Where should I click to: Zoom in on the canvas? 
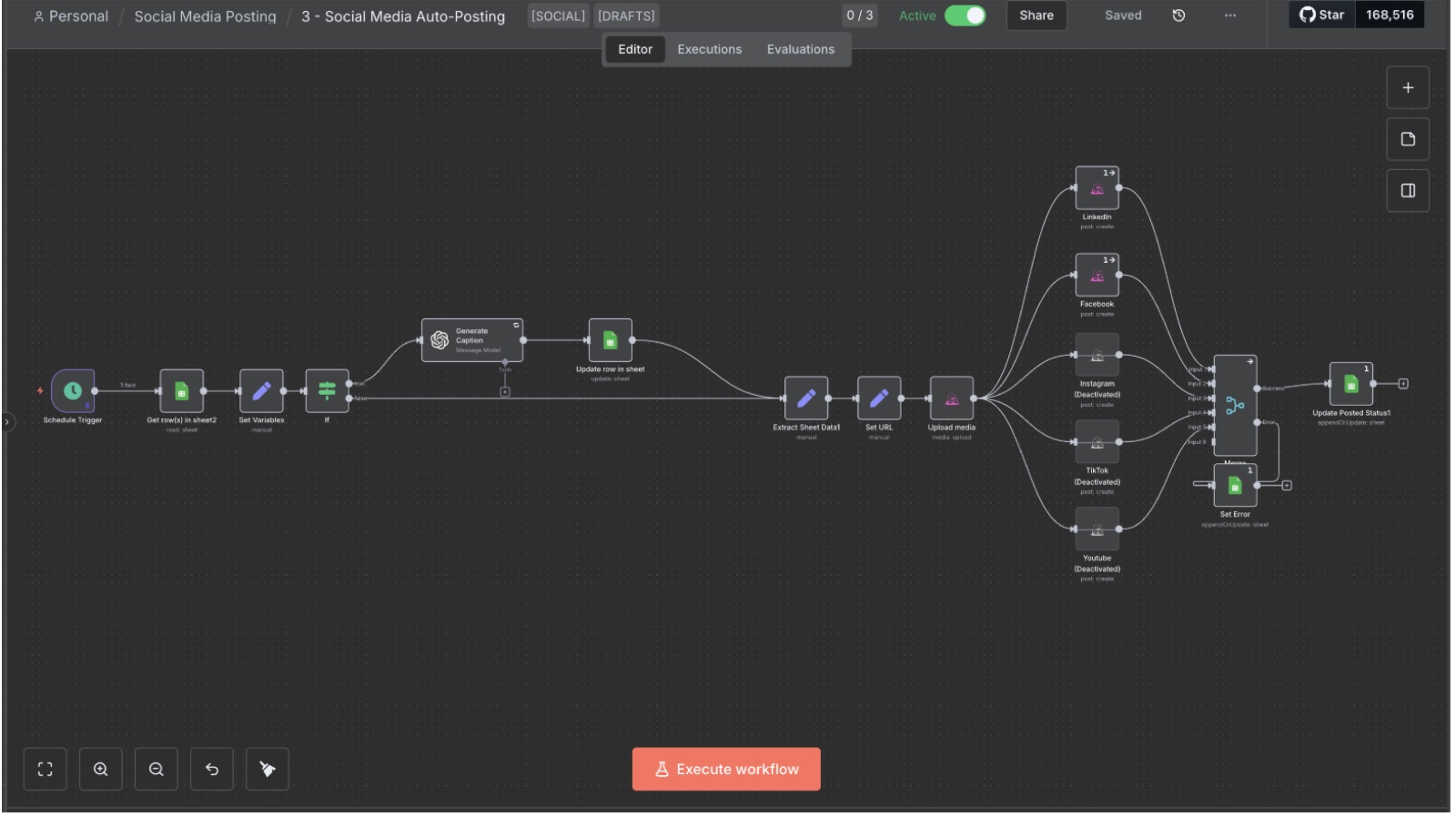101,770
